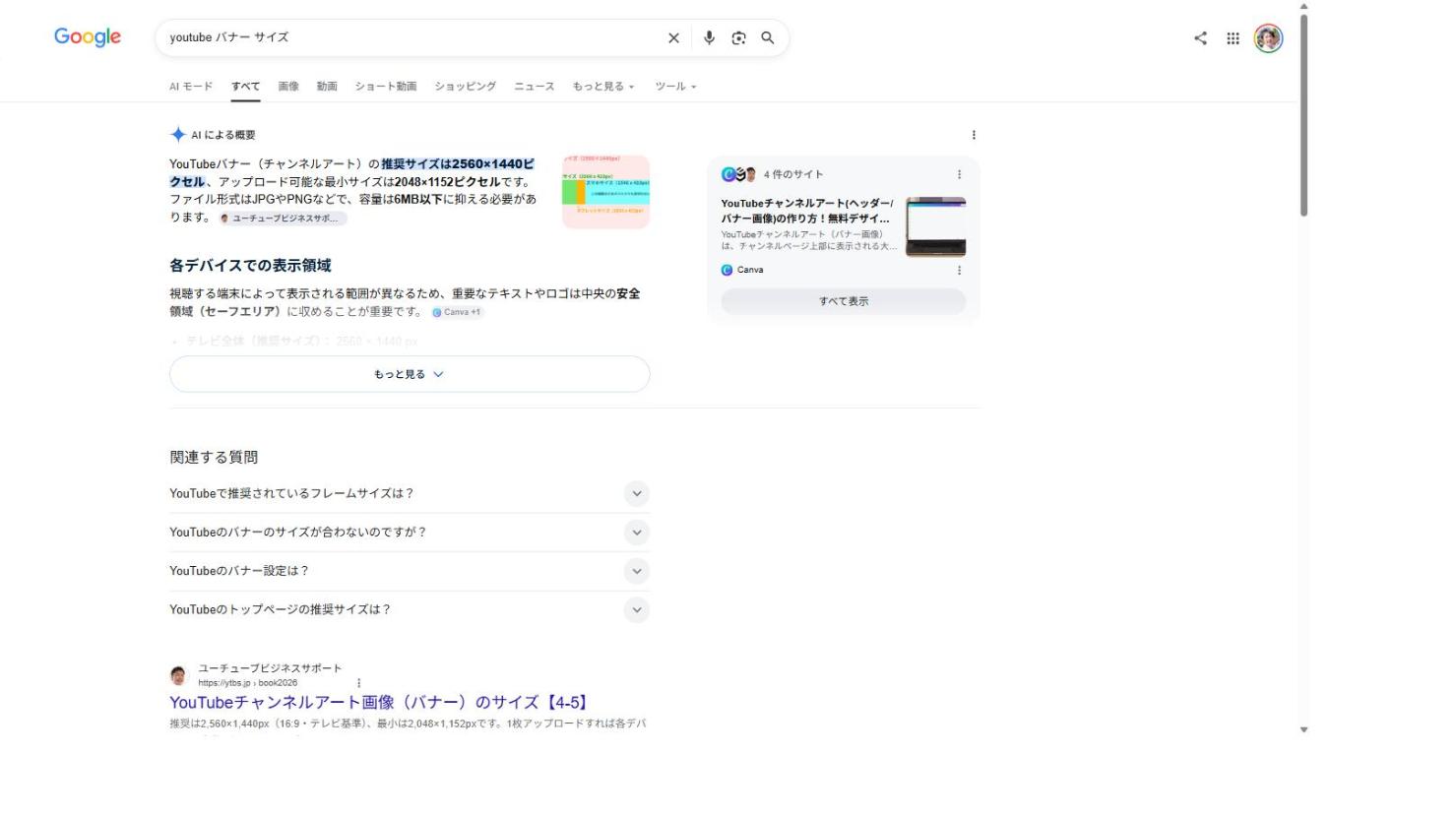The width and height of the screenshot is (1456, 818).
Task: Click the magnifier search icon
Action: (x=768, y=38)
